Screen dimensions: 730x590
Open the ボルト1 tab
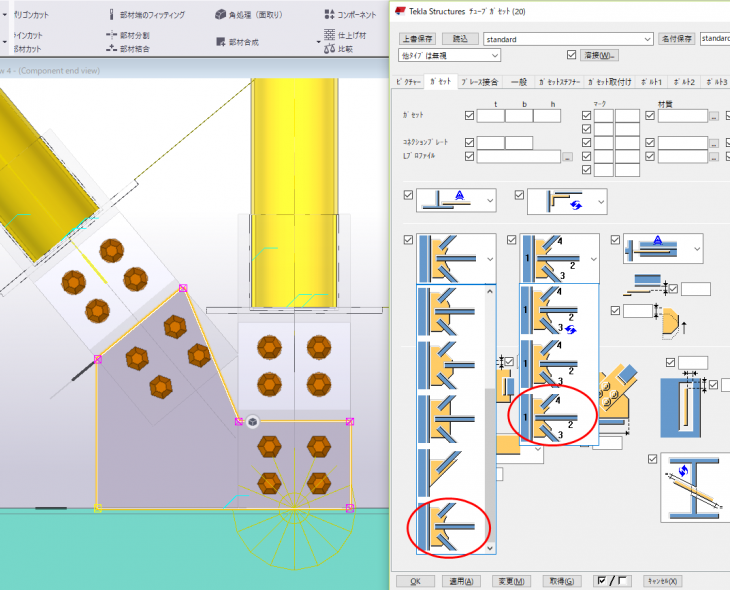(x=650, y=81)
